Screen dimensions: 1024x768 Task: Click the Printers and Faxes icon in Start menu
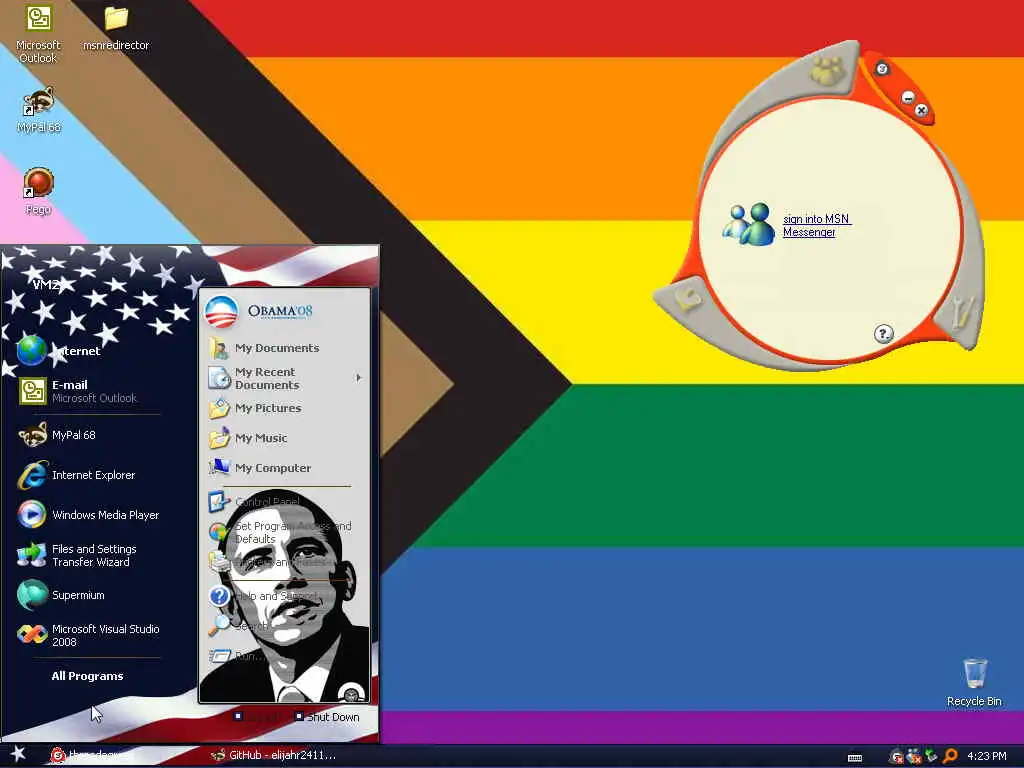click(x=219, y=562)
